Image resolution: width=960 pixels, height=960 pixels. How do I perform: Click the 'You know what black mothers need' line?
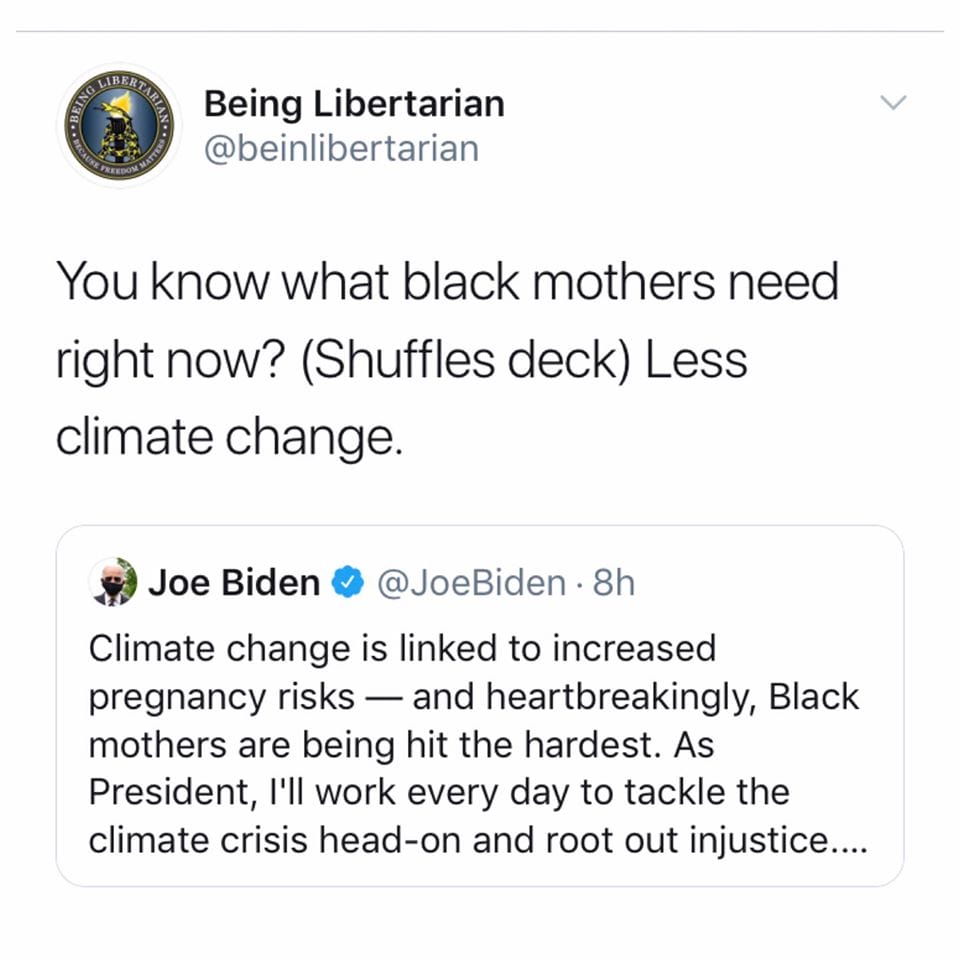click(447, 282)
